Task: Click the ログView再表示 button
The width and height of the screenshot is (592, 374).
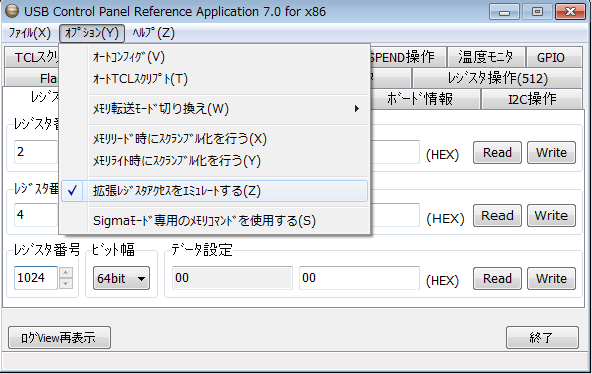Action: click(59, 338)
